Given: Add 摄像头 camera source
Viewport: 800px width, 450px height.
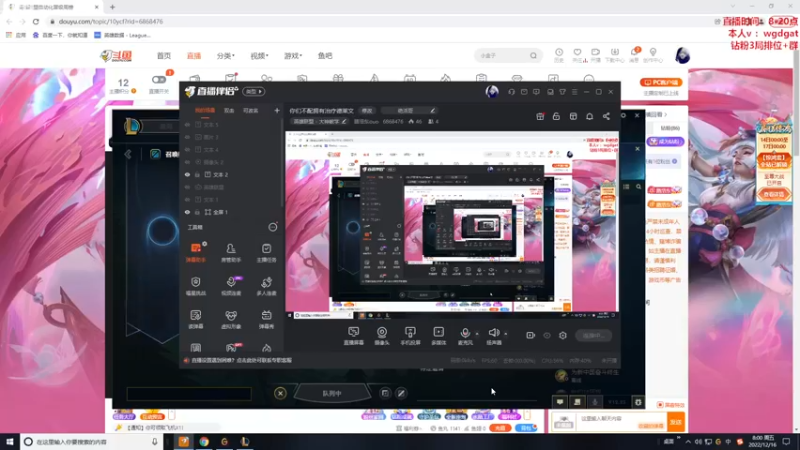Looking at the screenshot, I should click(x=382, y=336).
